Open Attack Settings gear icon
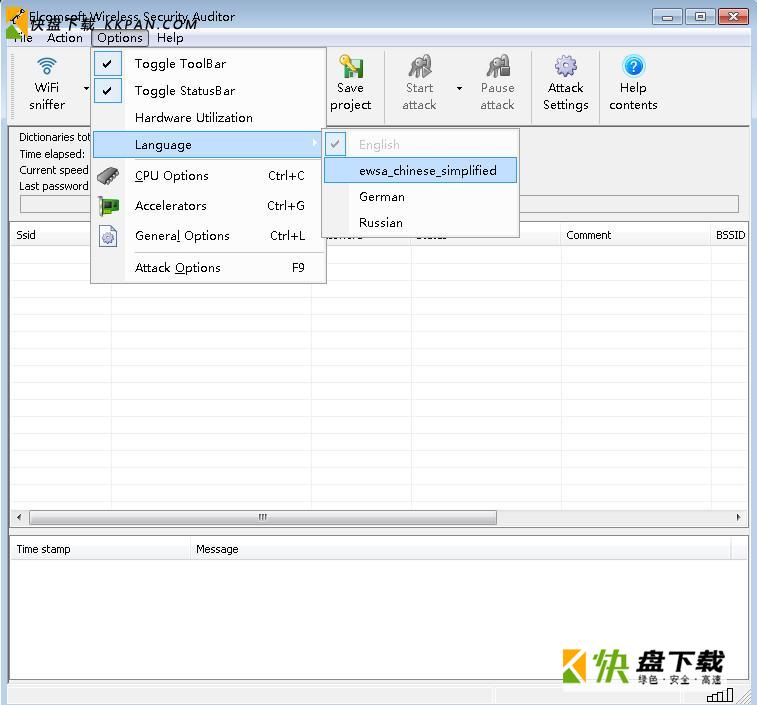This screenshot has height=705, width=757. (565, 66)
